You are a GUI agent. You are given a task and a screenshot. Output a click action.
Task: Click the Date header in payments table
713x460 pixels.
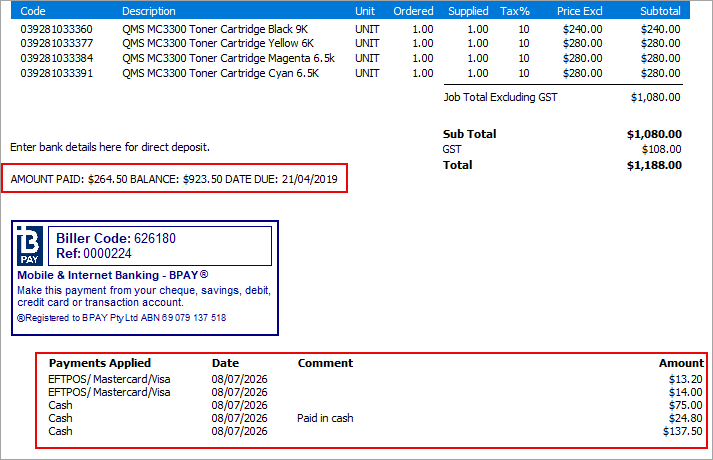(x=225, y=363)
